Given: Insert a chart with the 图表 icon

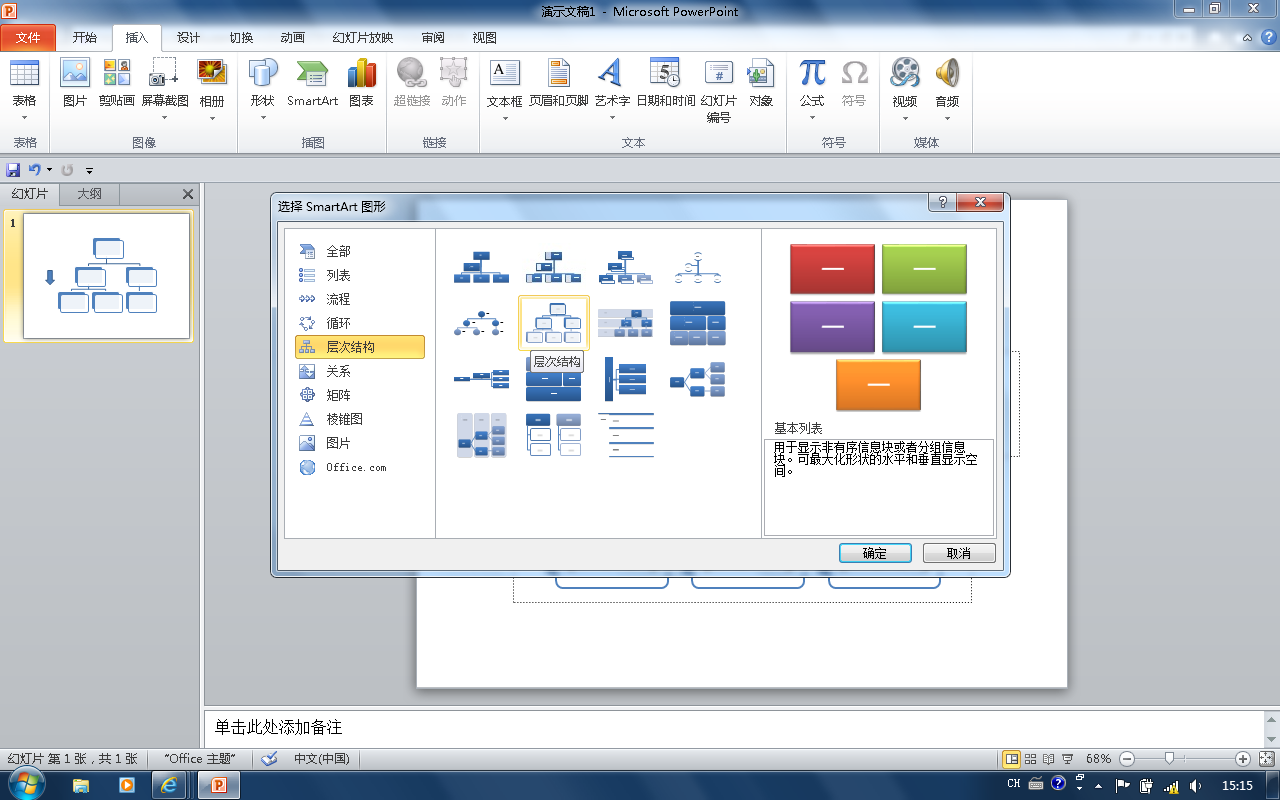Looking at the screenshot, I should click(x=361, y=83).
